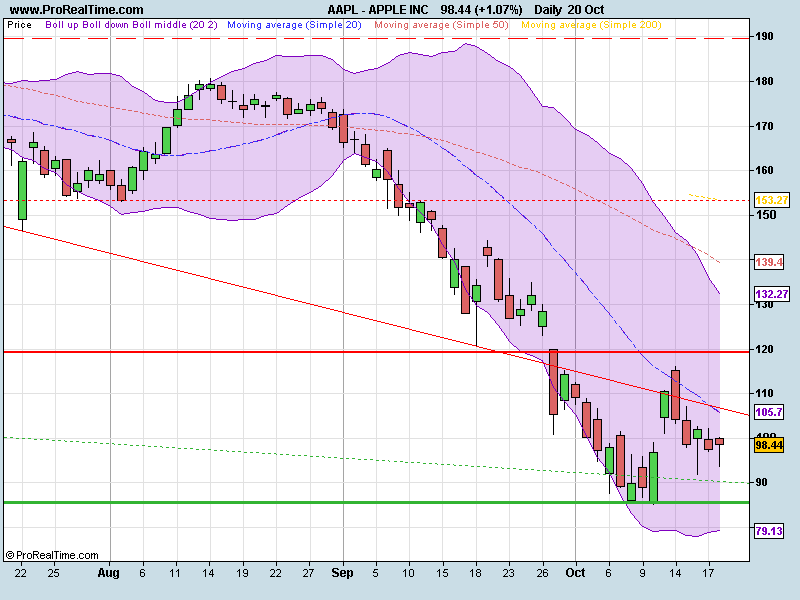Image resolution: width=800 pixels, height=600 pixels.
Task: Click the 180 price axis label
Action: click(764, 81)
